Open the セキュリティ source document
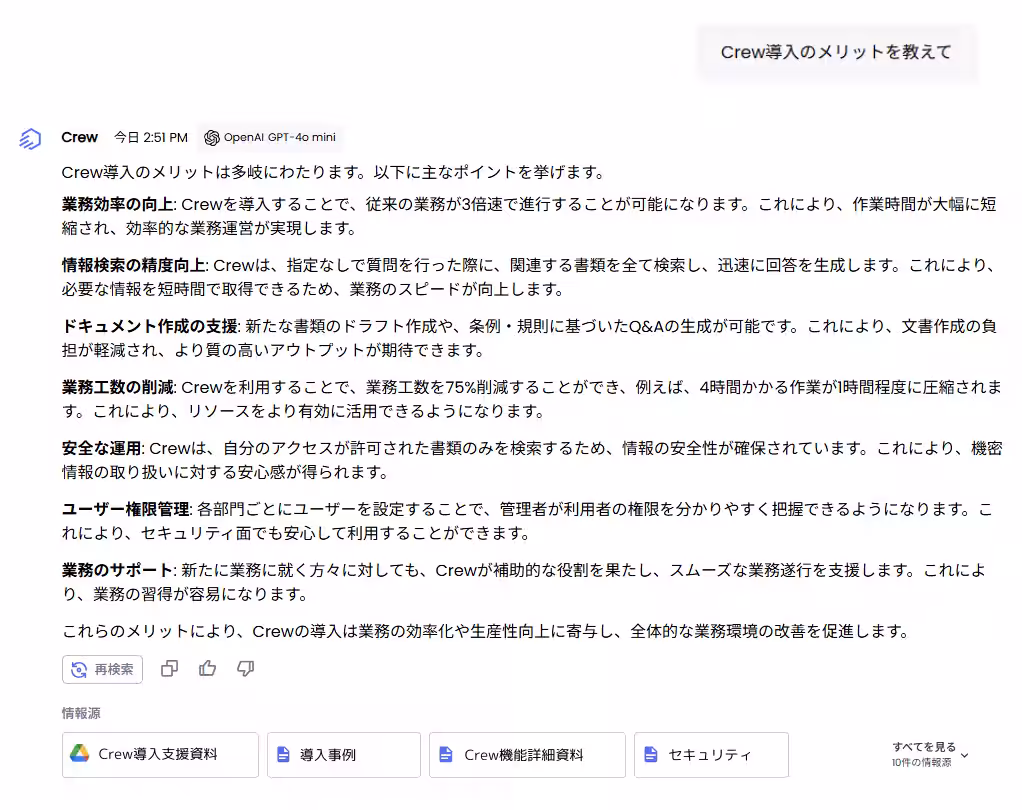This screenshot has width=1022, height=810. pos(711,755)
